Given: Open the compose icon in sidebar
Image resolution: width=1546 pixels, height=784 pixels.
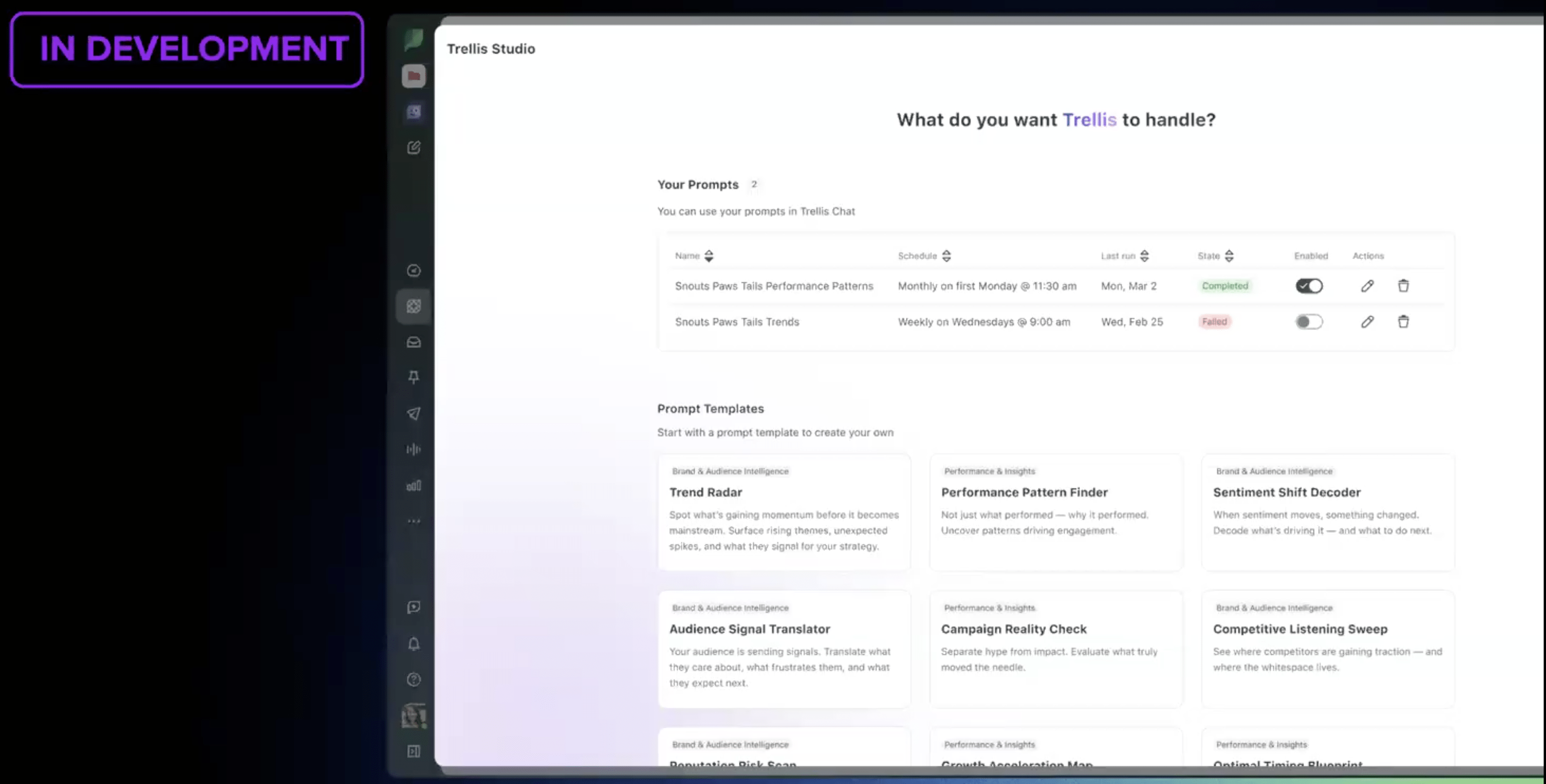Looking at the screenshot, I should 413,147.
